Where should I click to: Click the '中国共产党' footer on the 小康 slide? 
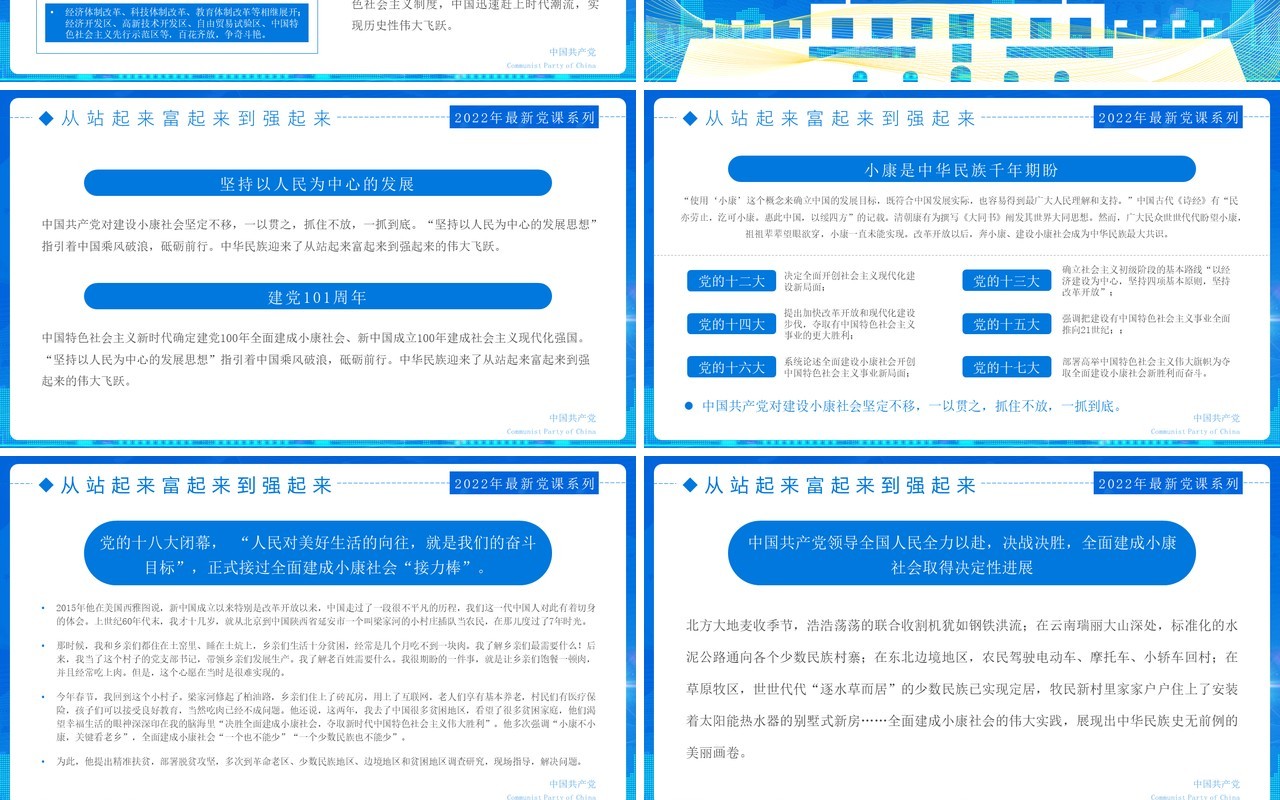coord(1216,418)
